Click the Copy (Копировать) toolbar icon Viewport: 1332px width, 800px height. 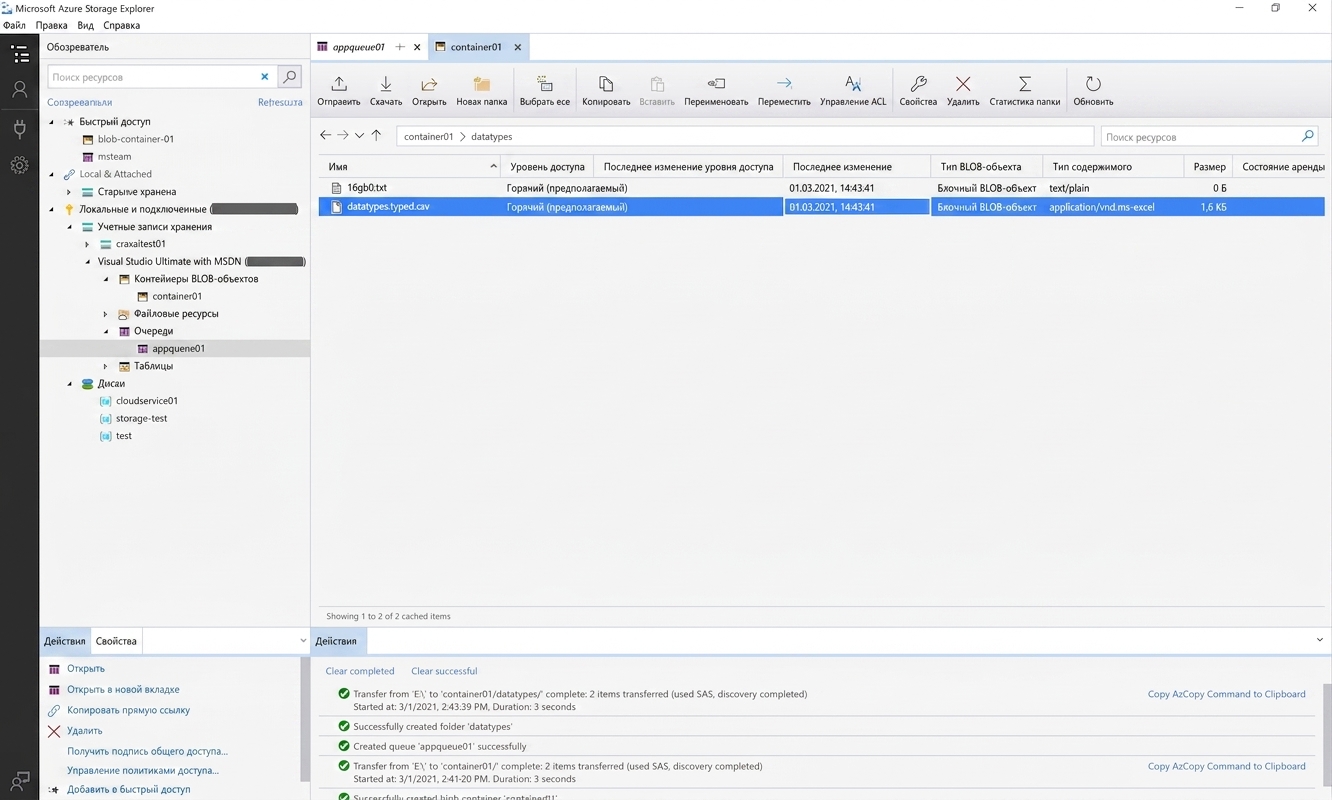point(606,90)
